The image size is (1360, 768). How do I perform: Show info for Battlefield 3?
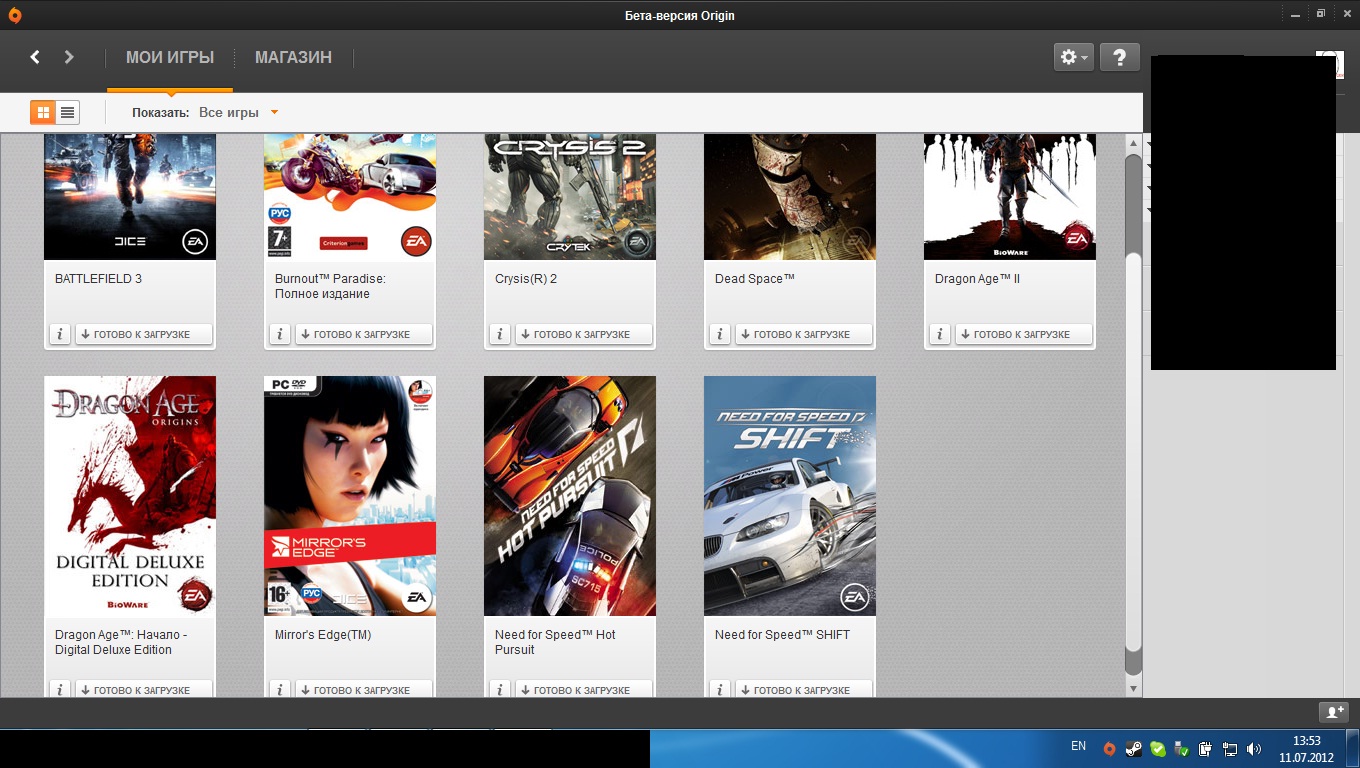click(59, 334)
